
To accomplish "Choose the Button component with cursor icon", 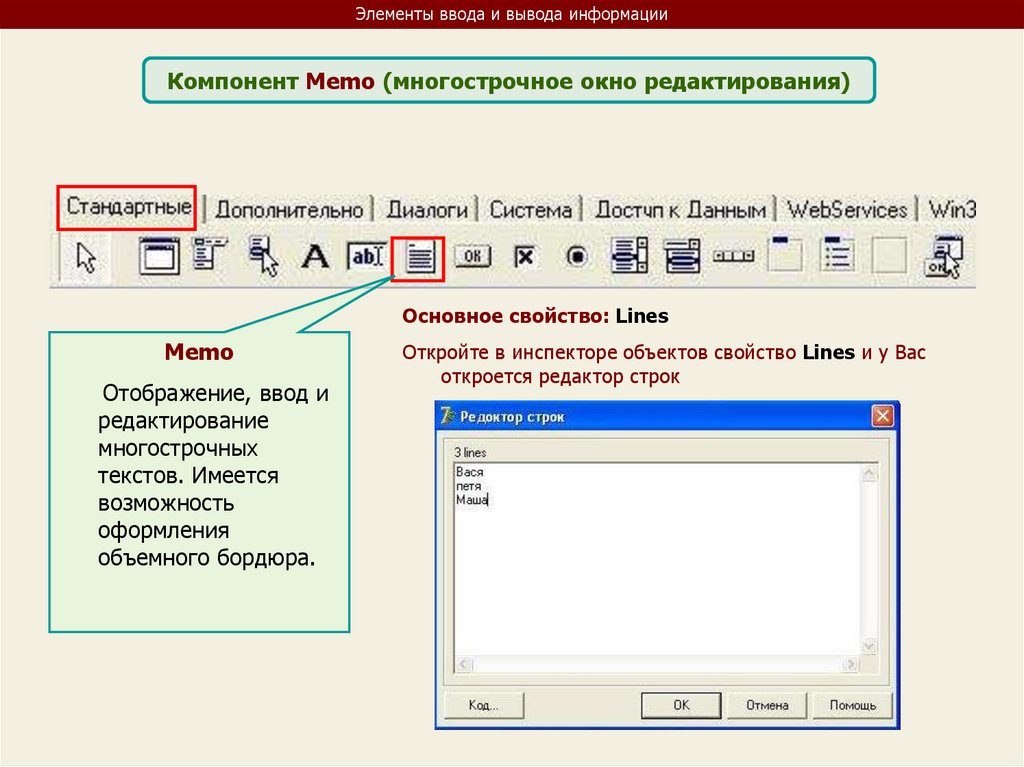I will 264,256.
